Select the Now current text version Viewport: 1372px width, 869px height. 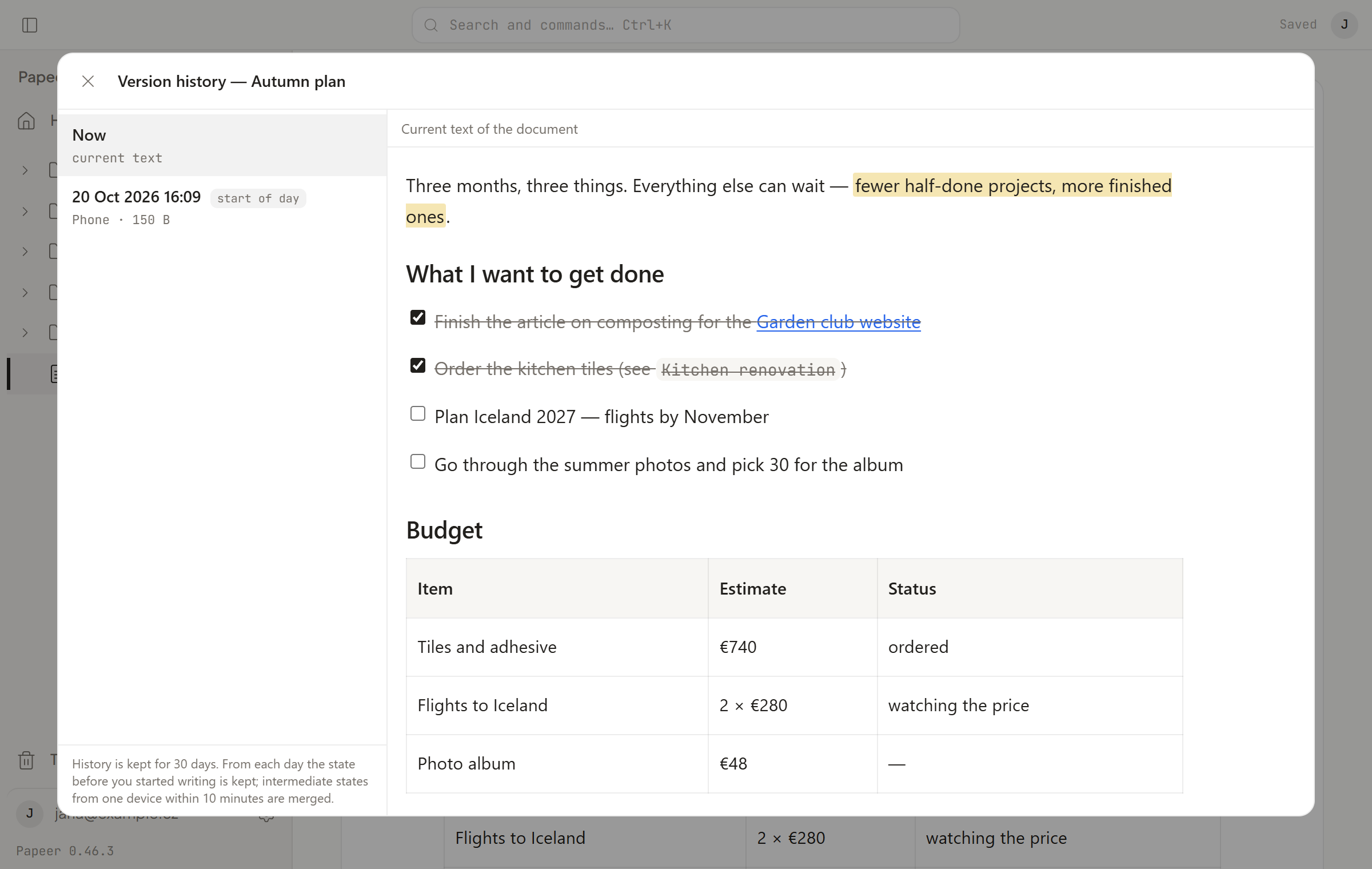222,145
